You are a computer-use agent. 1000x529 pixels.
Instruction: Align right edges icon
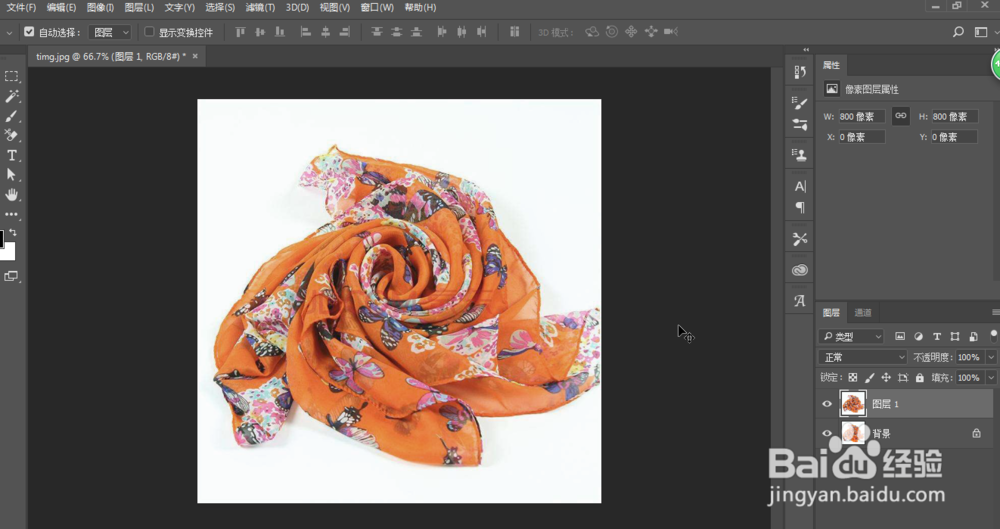(344, 32)
